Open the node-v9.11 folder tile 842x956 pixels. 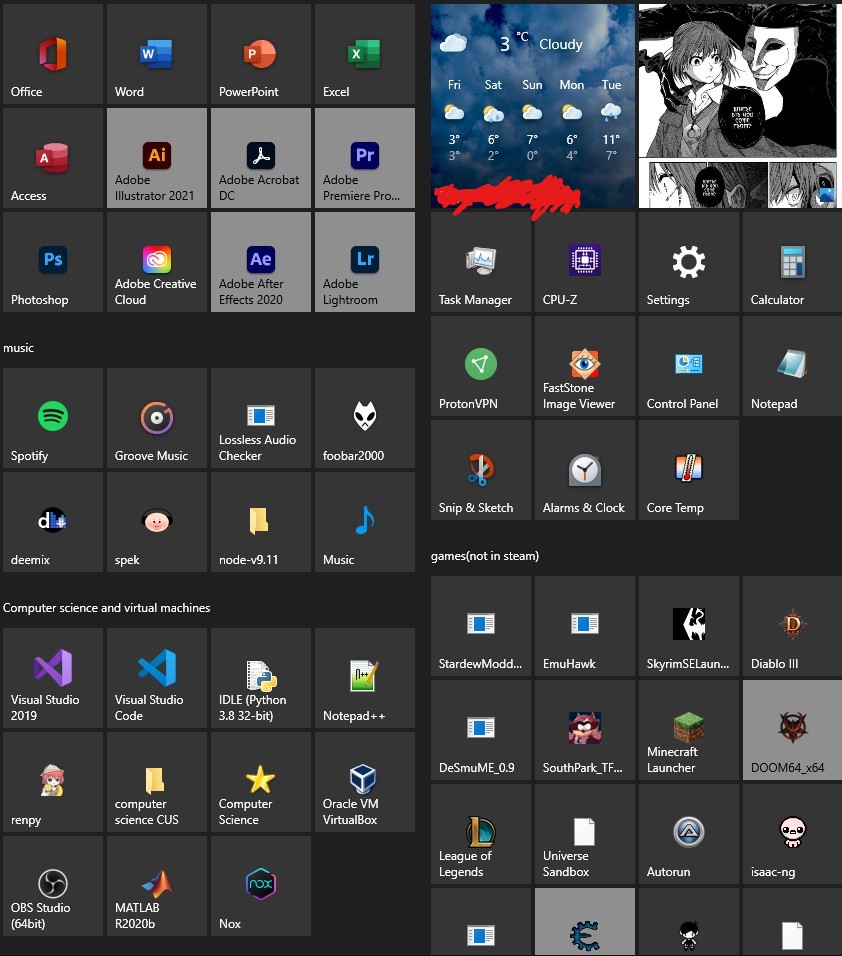point(261,522)
